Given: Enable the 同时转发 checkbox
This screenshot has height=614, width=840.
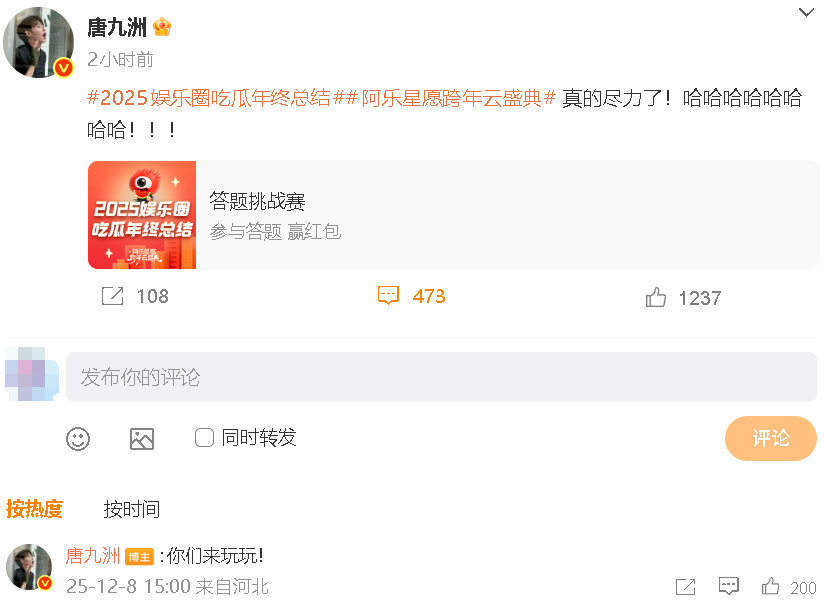Looking at the screenshot, I should (x=204, y=437).
